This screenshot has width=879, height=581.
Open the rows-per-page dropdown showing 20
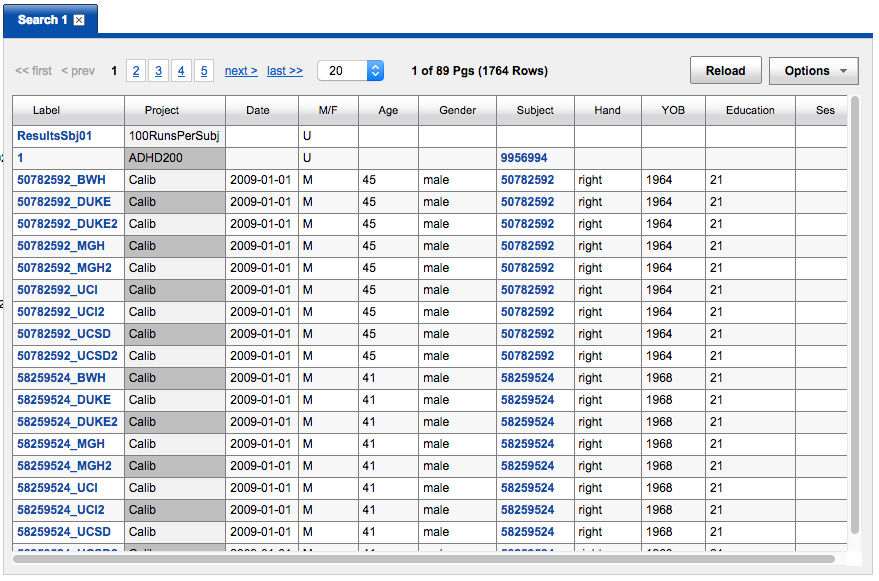[350, 71]
